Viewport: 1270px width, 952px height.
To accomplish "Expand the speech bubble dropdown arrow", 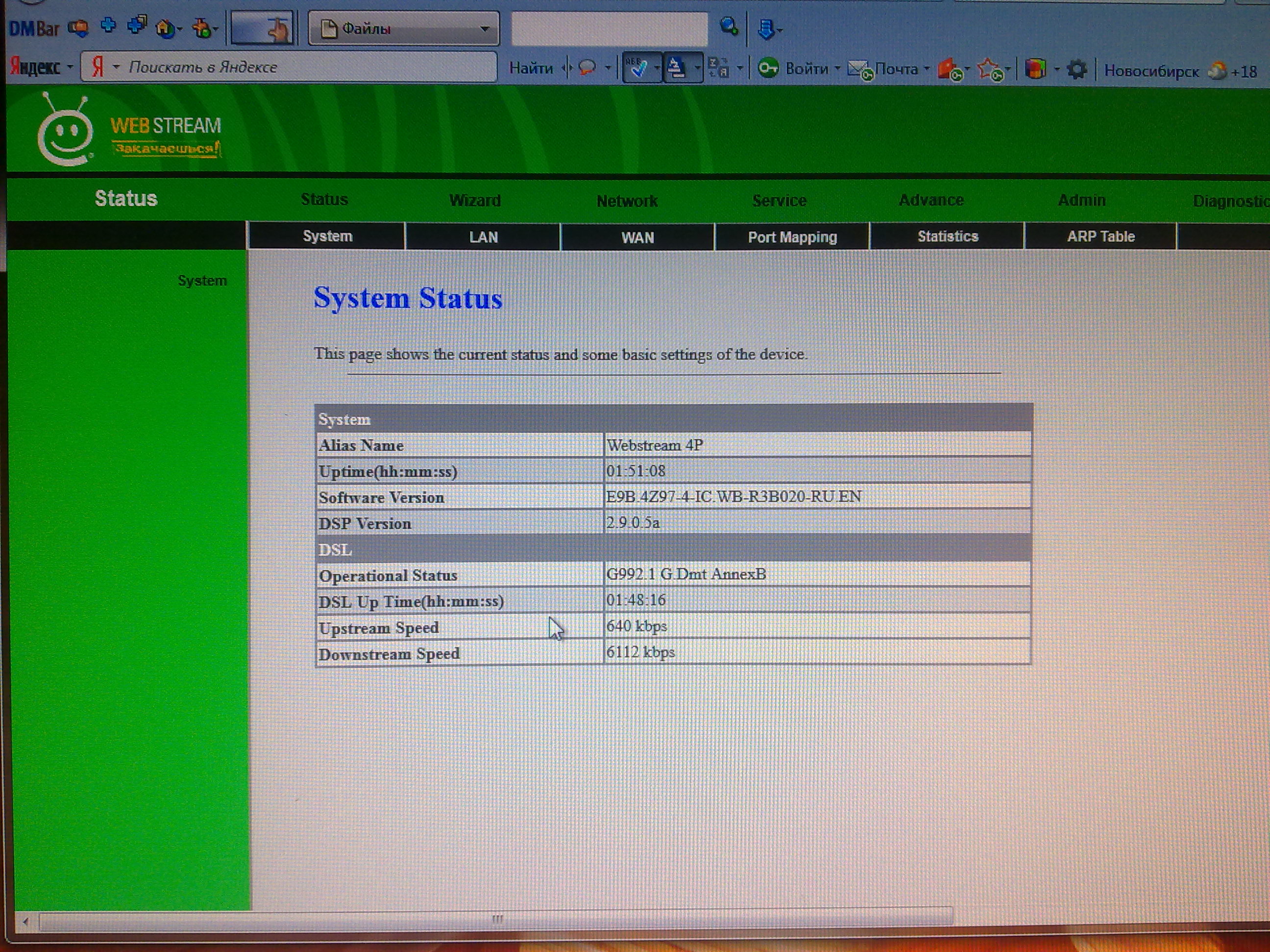I will (608, 68).
